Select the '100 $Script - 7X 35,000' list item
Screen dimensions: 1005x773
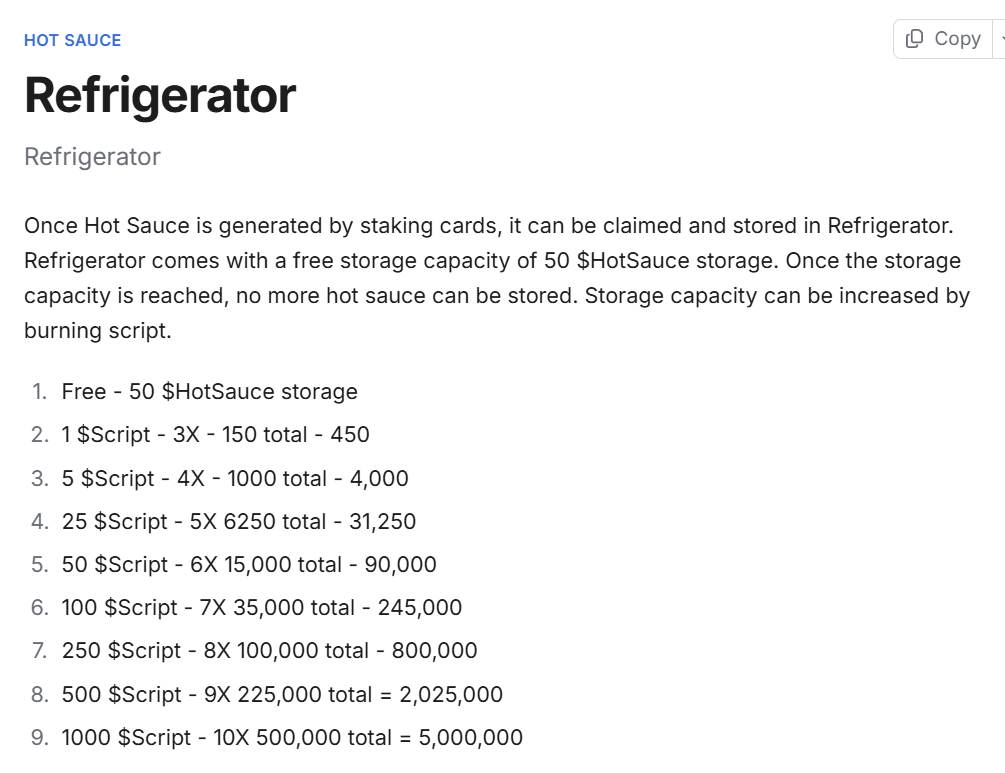[262, 607]
